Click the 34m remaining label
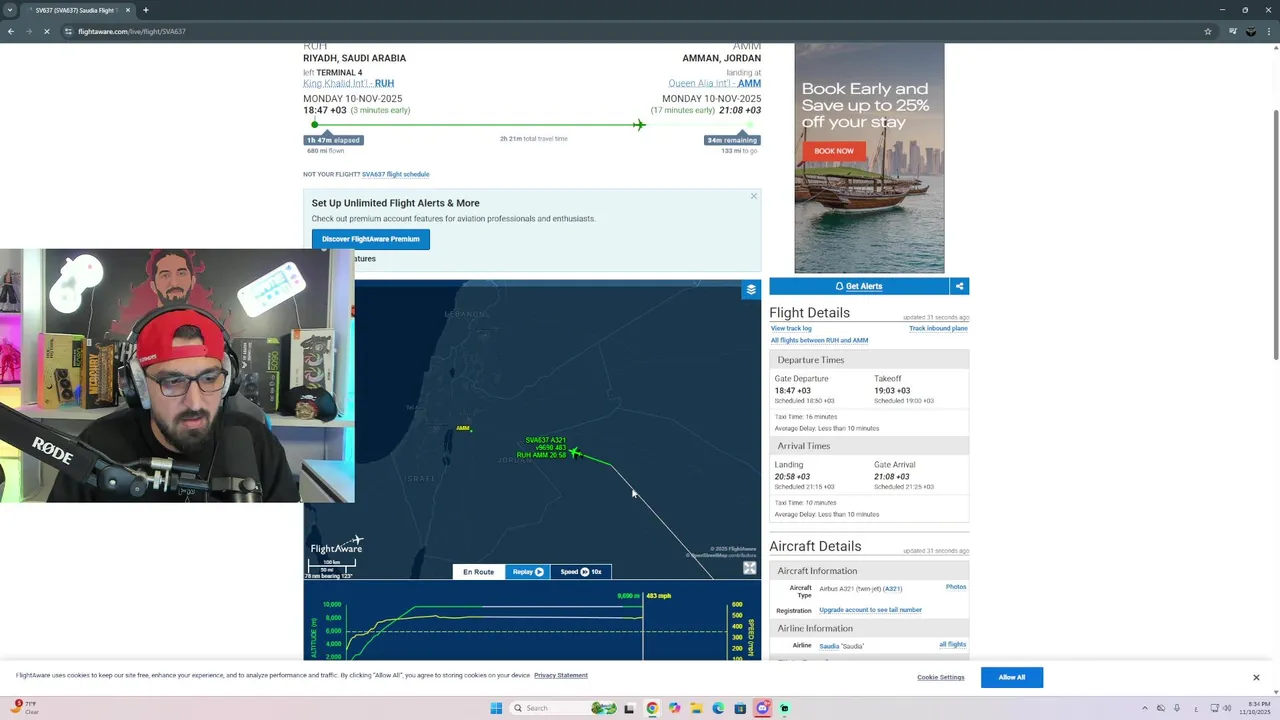Viewport: 1280px width, 720px height. [x=732, y=140]
